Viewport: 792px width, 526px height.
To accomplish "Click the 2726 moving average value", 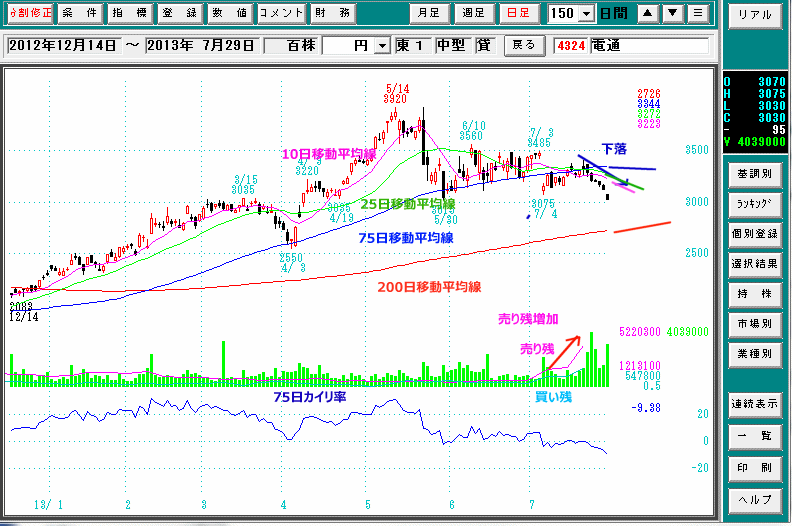I will pyautogui.click(x=649, y=94).
